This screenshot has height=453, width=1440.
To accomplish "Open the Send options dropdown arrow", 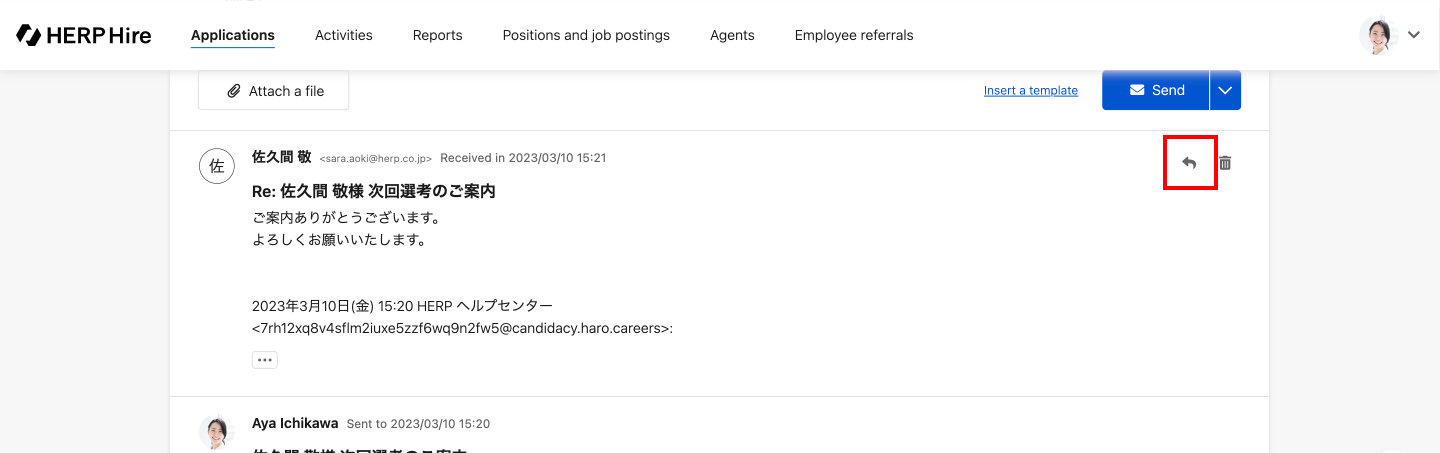I will click(x=1225, y=90).
